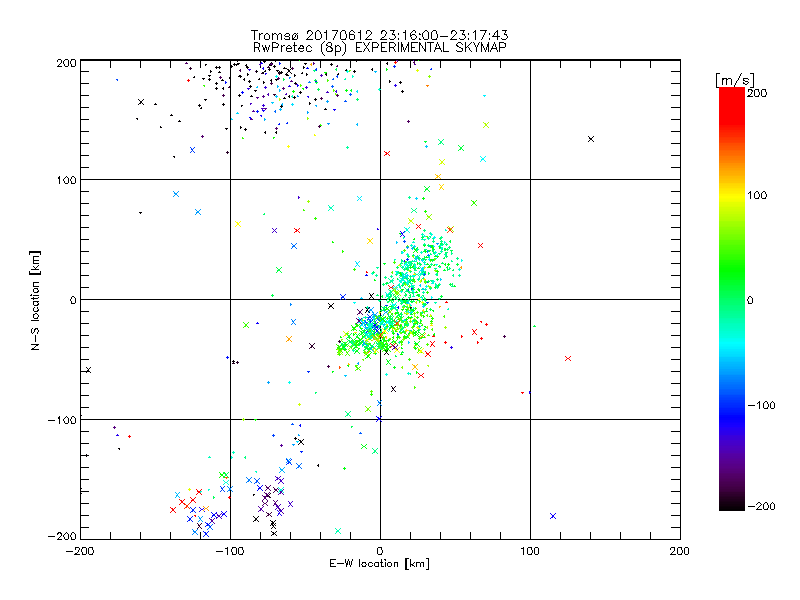Click the '-100' tick on N-S axis

tap(62, 420)
